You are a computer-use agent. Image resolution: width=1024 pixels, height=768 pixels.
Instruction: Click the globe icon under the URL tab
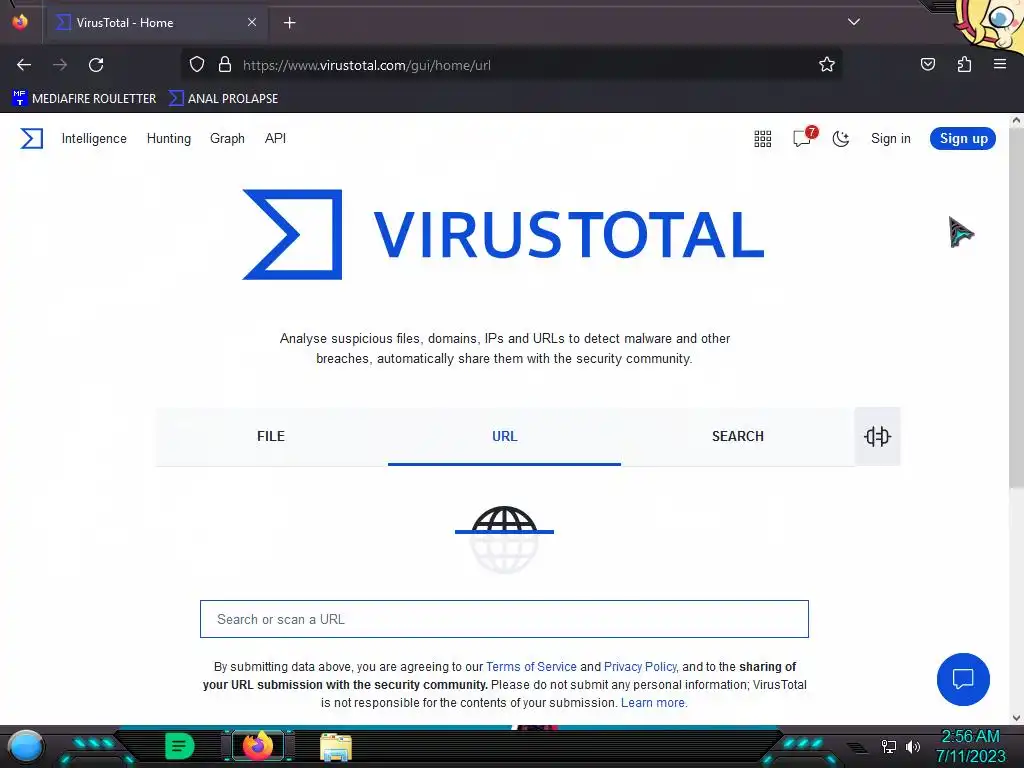coord(504,539)
